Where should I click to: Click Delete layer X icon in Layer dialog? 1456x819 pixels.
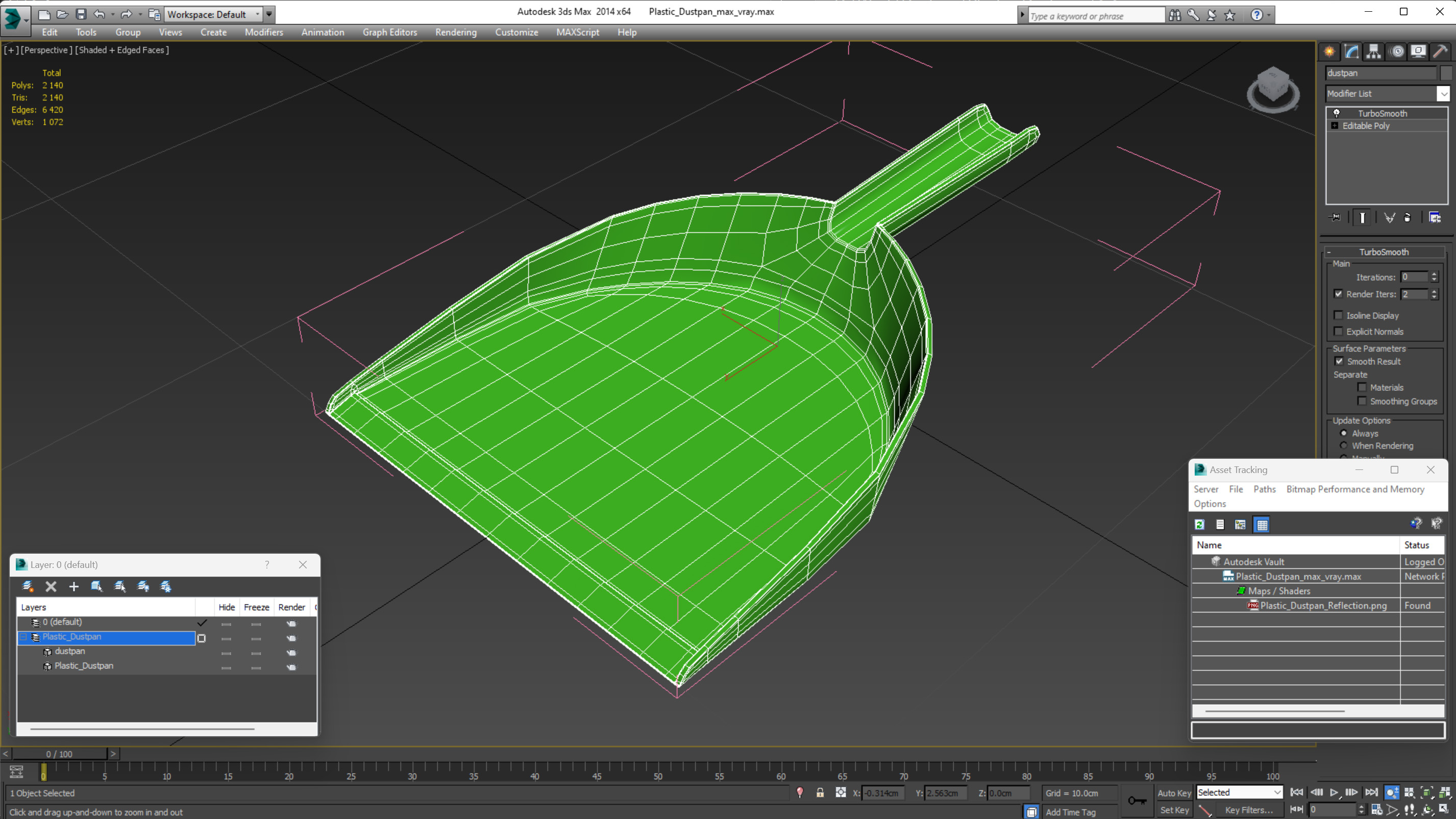click(51, 586)
